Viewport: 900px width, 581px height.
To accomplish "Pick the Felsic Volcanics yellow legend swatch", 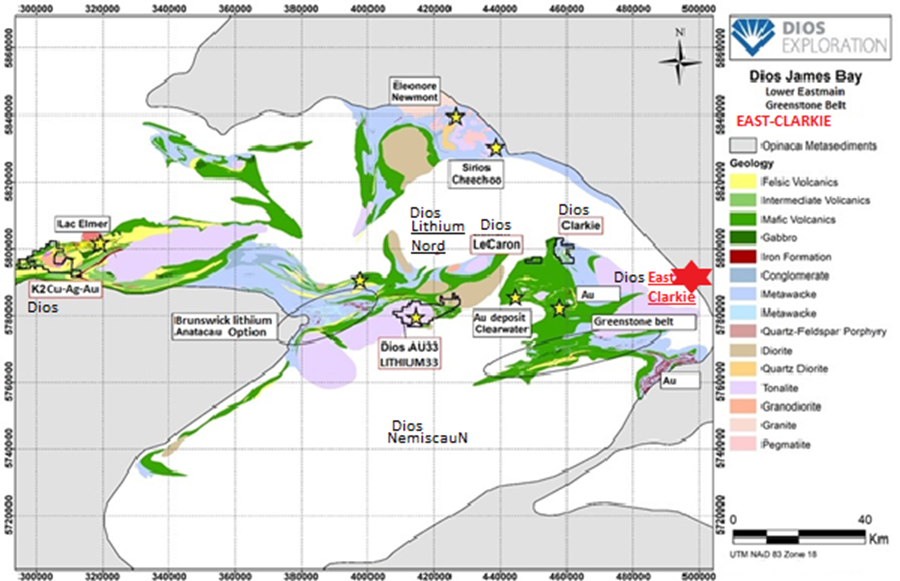I will pos(745,180).
